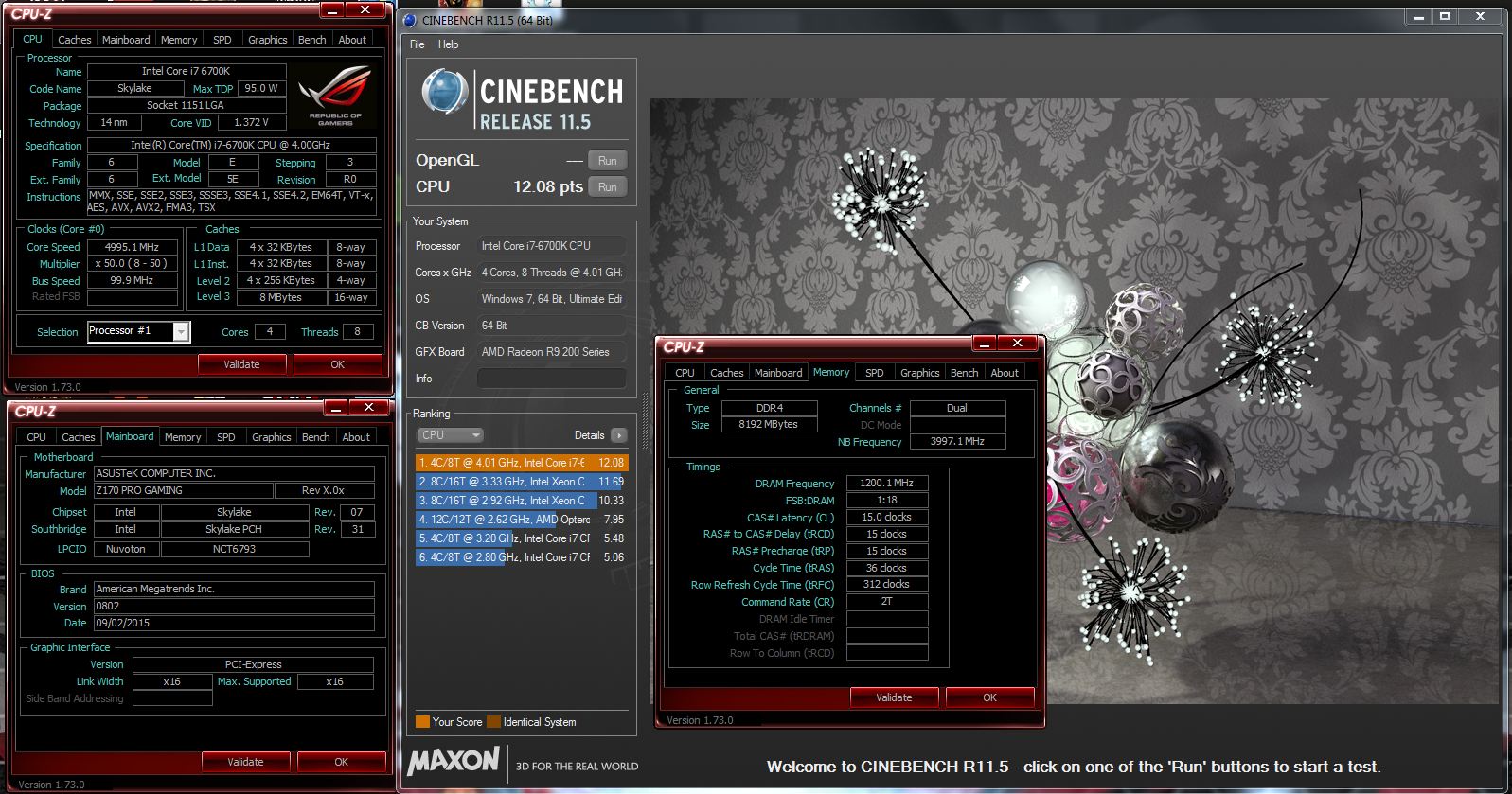Minimize the top CPU-Z window

[332, 10]
